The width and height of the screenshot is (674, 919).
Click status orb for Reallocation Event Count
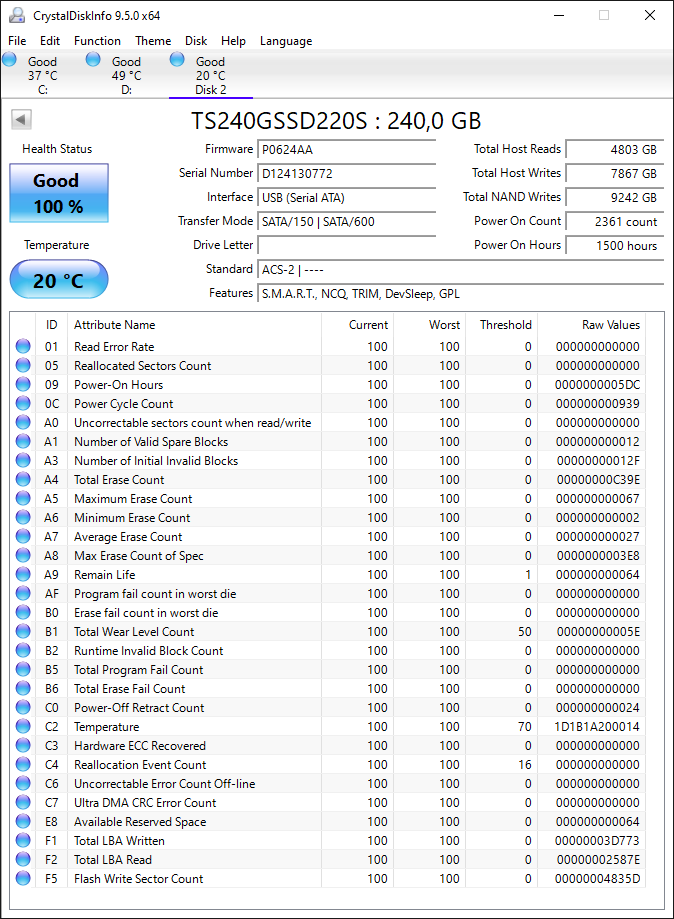pyautogui.click(x=23, y=764)
